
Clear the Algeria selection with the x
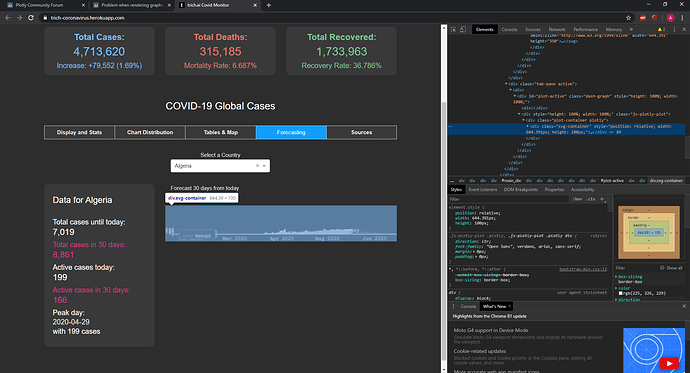[x=257, y=166]
